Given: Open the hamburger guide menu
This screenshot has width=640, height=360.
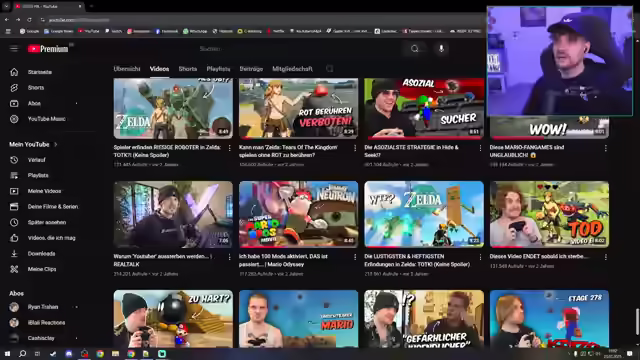Looking at the screenshot, I should [14, 49].
